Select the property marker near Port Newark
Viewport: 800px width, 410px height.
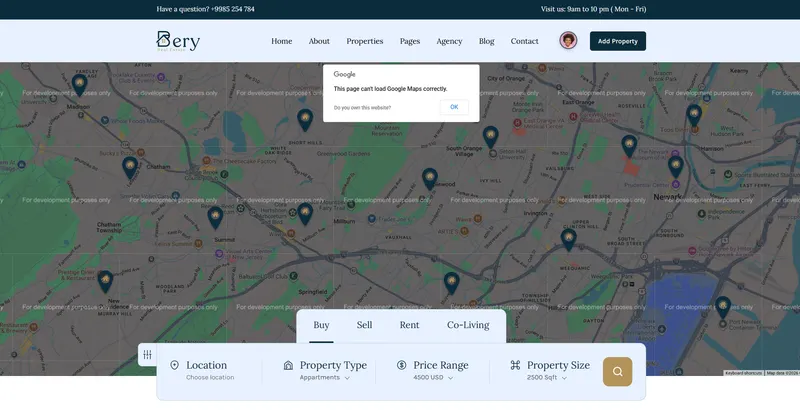pyautogui.click(x=722, y=308)
